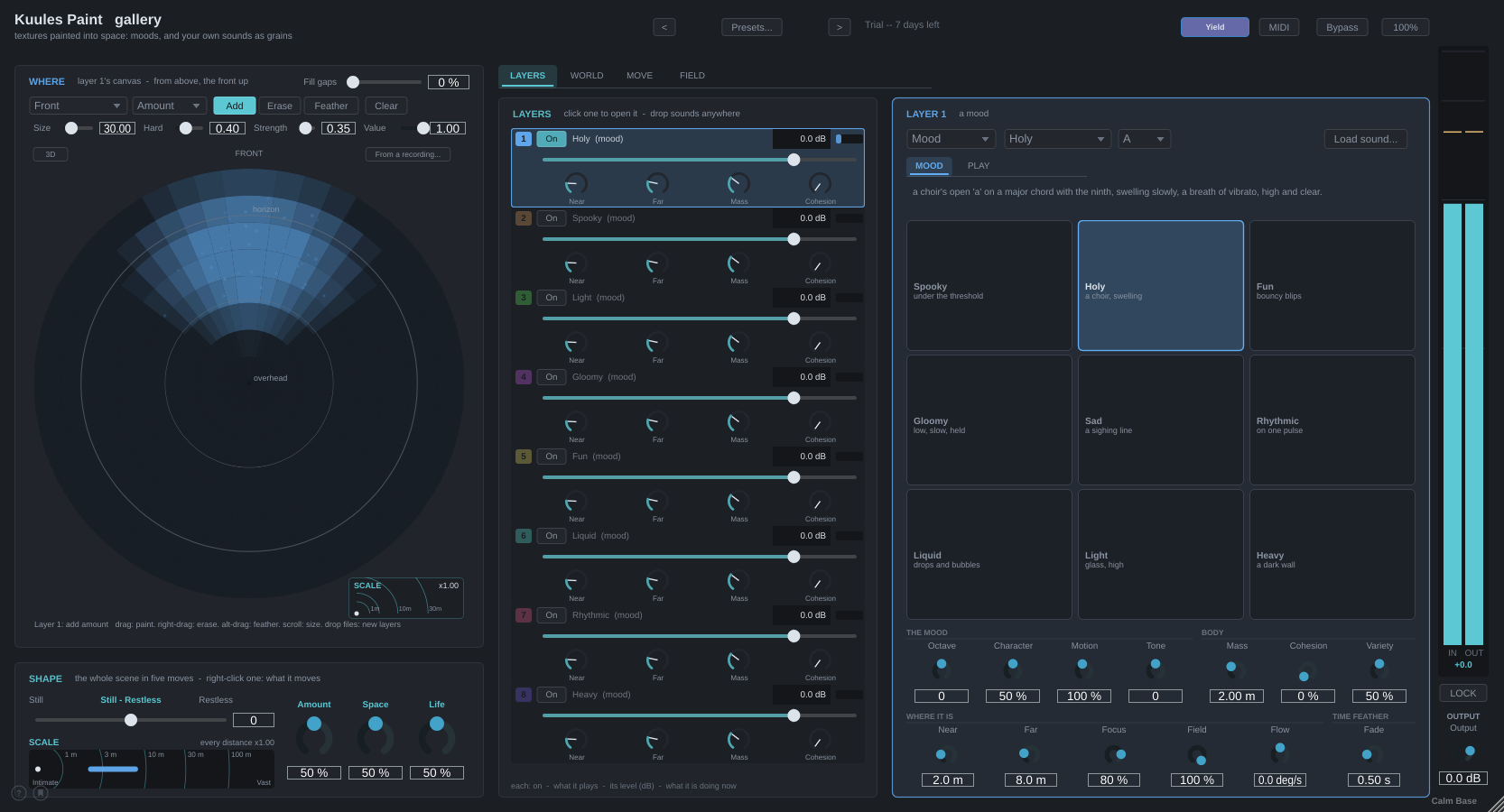Open the Front view dropdown
Image resolution: width=1504 pixels, height=812 pixels.
tap(78, 106)
